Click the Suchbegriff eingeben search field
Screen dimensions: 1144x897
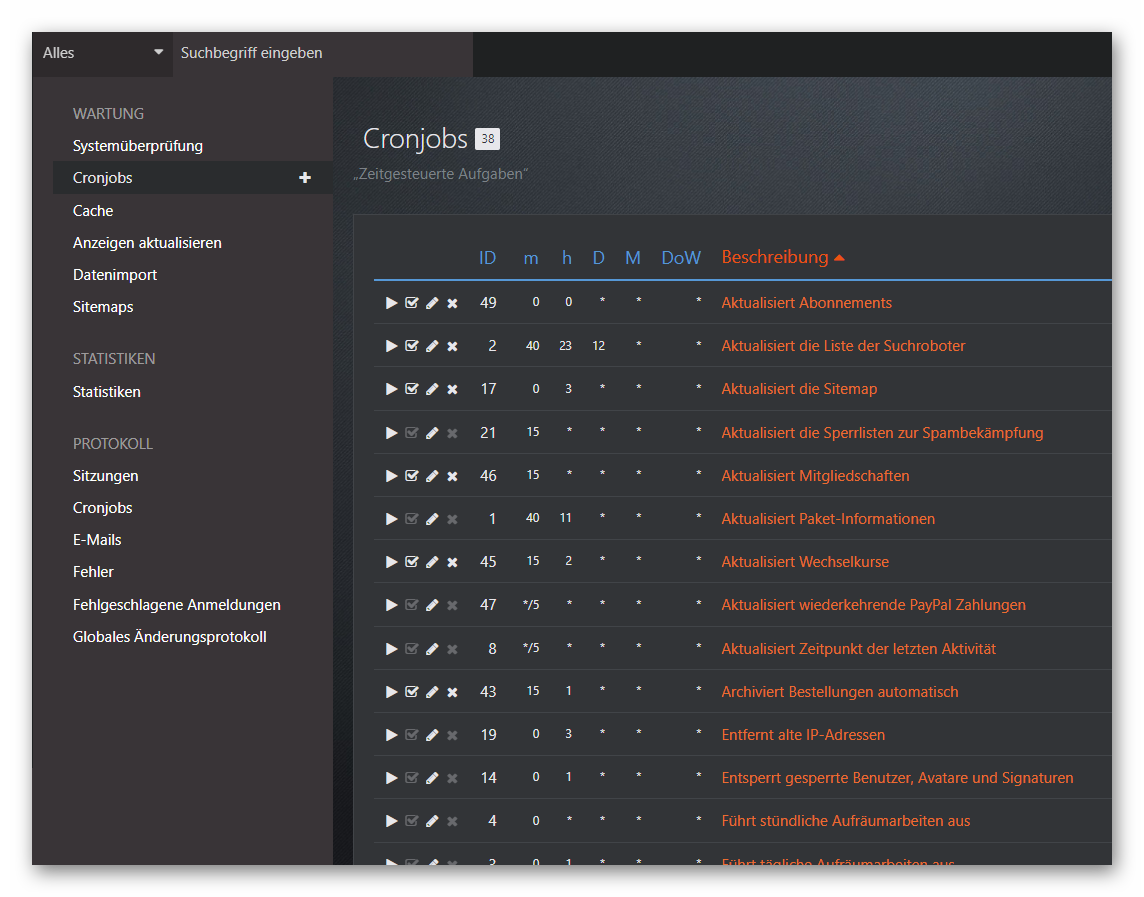[322, 53]
